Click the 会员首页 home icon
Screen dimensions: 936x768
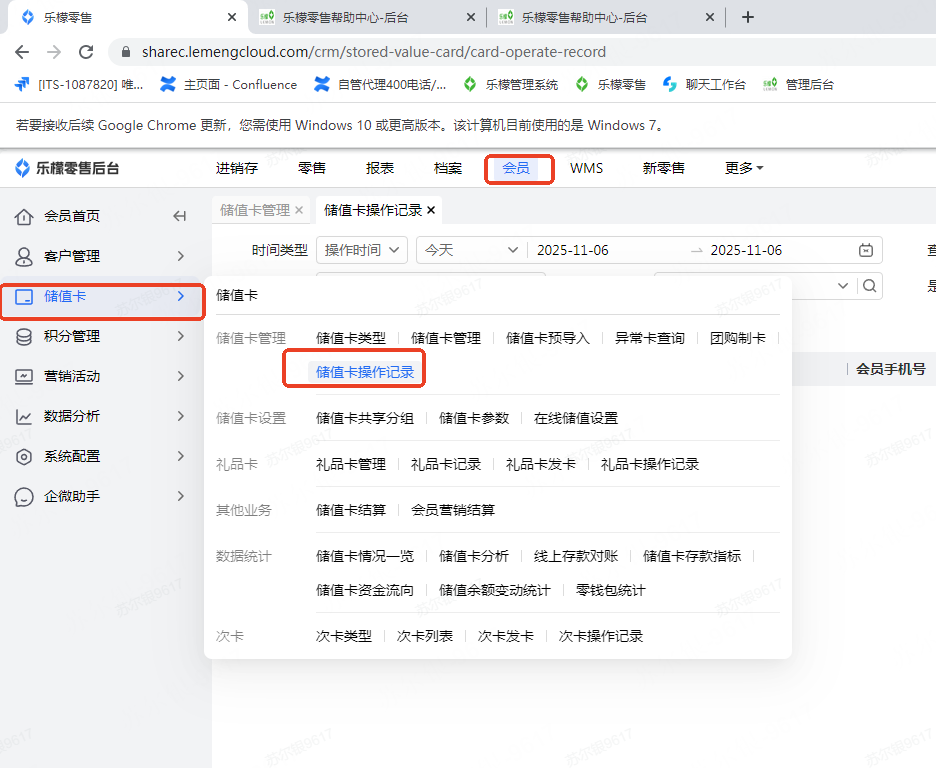click(24, 217)
